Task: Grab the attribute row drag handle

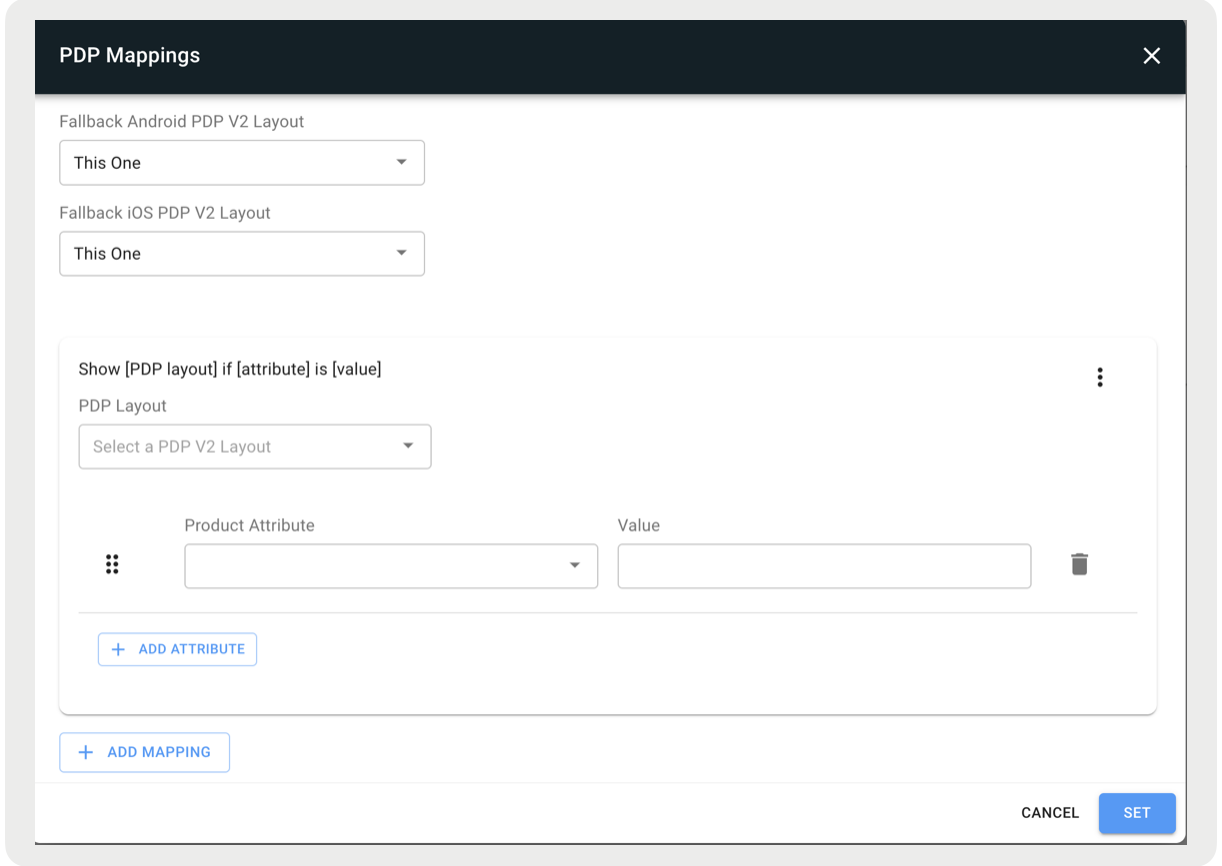Action: [x=112, y=565]
